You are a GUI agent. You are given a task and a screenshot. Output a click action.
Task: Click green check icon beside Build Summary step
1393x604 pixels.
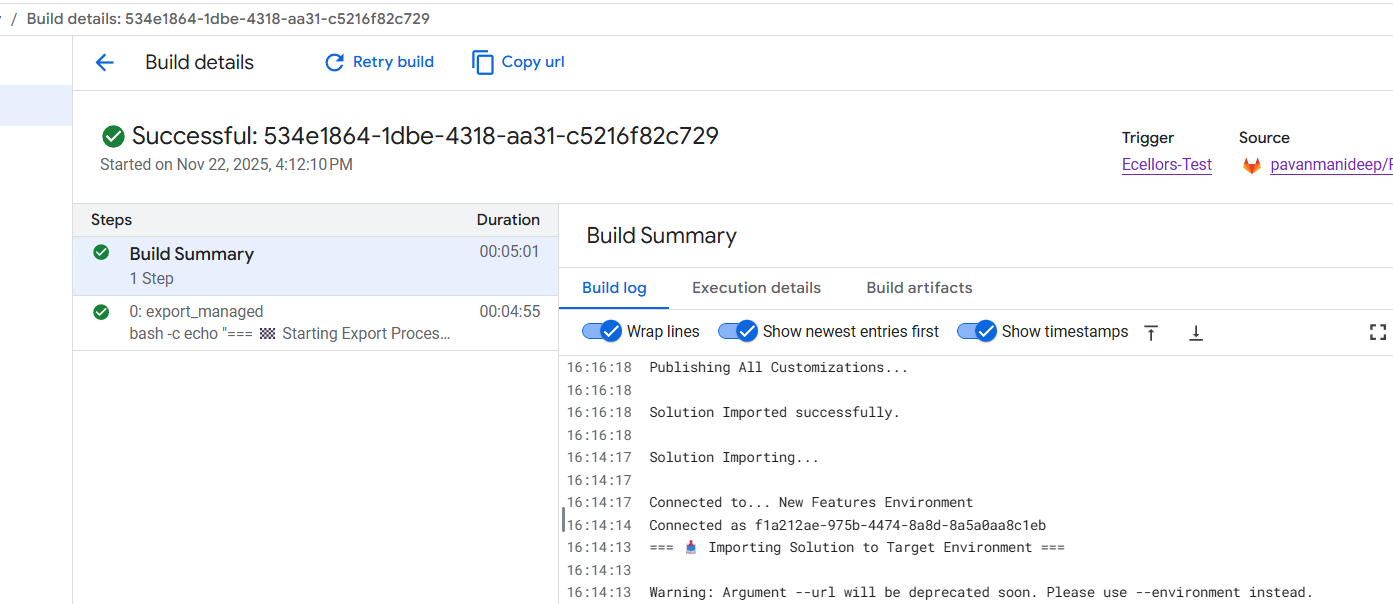click(101, 253)
